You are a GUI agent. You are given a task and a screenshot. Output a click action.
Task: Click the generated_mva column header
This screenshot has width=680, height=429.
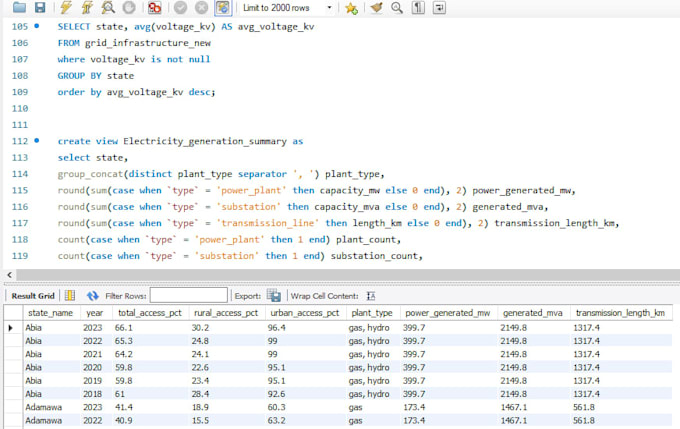[533, 313]
